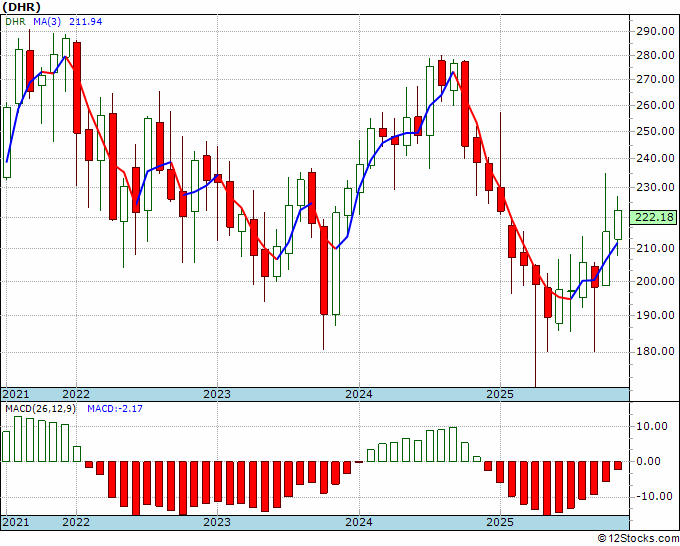Click the 2022 label on price chart axis
Viewport: 680px width, 546px height.
point(76,394)
